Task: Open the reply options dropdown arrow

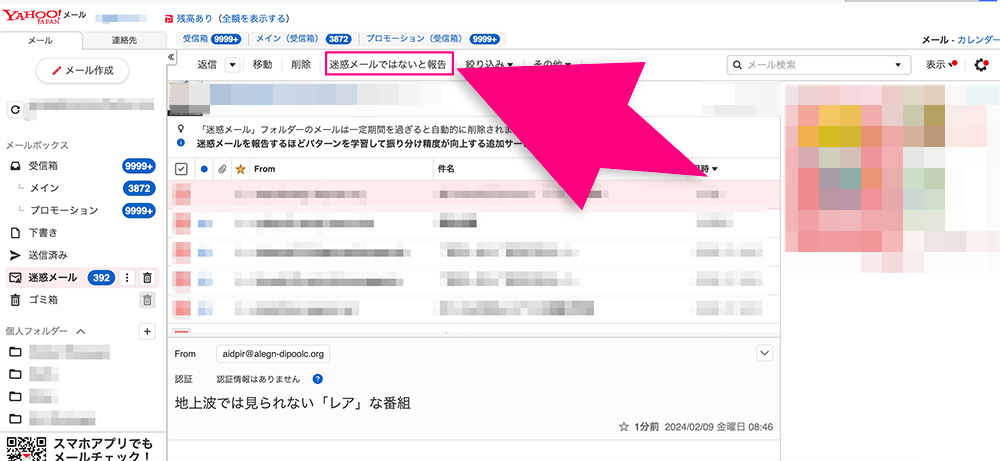Action: point(232,64)
